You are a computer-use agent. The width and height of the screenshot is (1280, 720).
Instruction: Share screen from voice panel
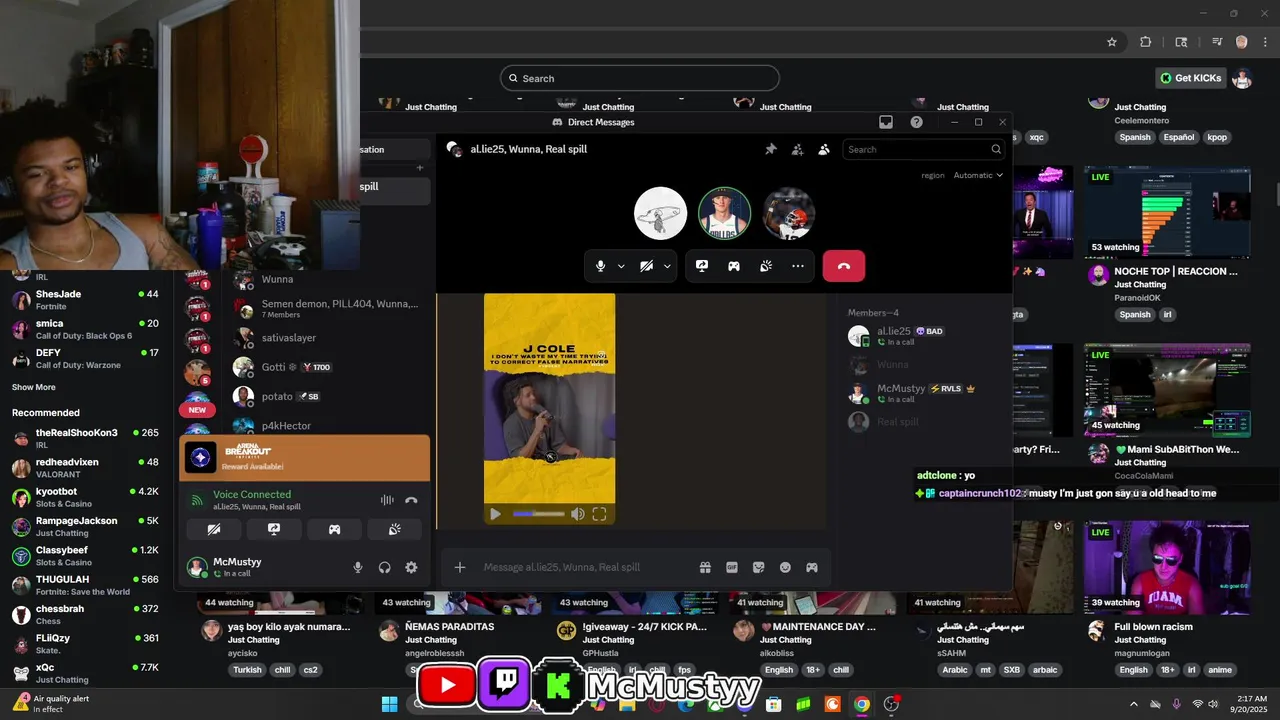pos(274,529)
